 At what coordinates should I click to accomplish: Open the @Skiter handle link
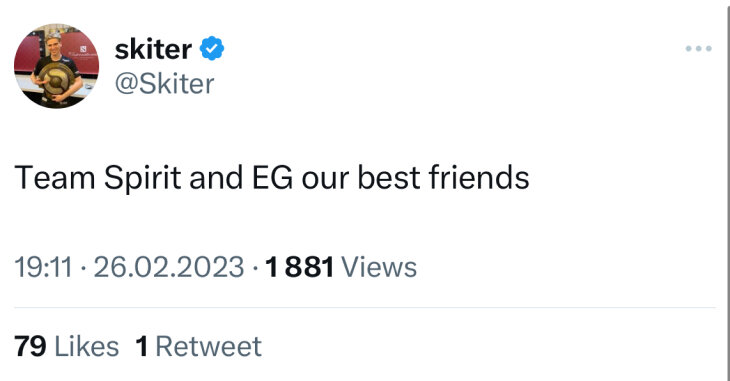pyautogui.click(x=164, y=84)
